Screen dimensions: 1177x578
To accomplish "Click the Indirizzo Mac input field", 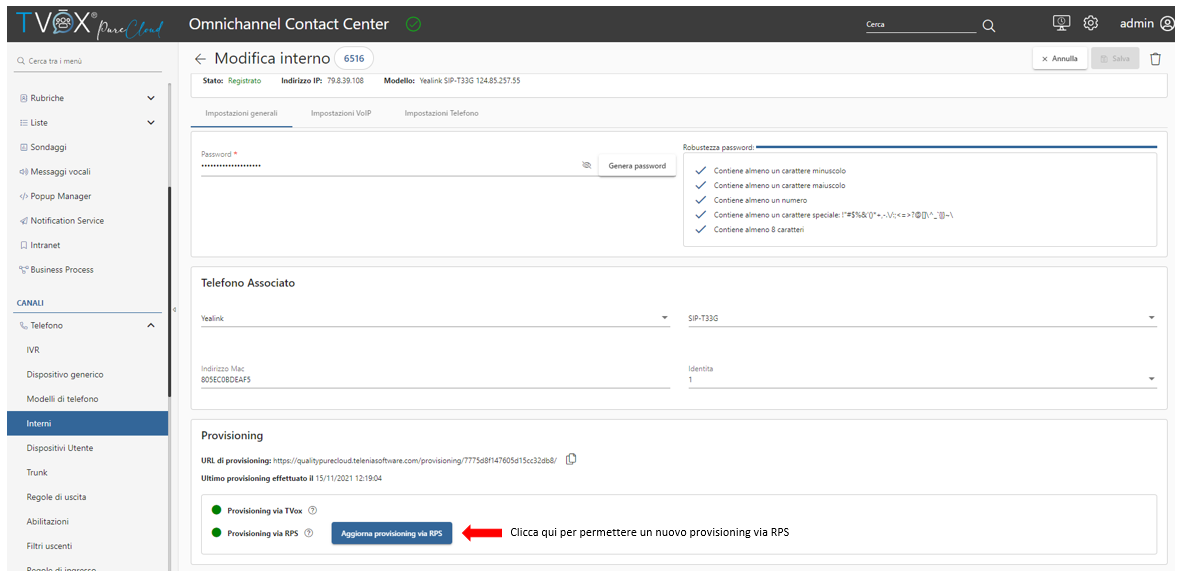I will coord(435,376).
